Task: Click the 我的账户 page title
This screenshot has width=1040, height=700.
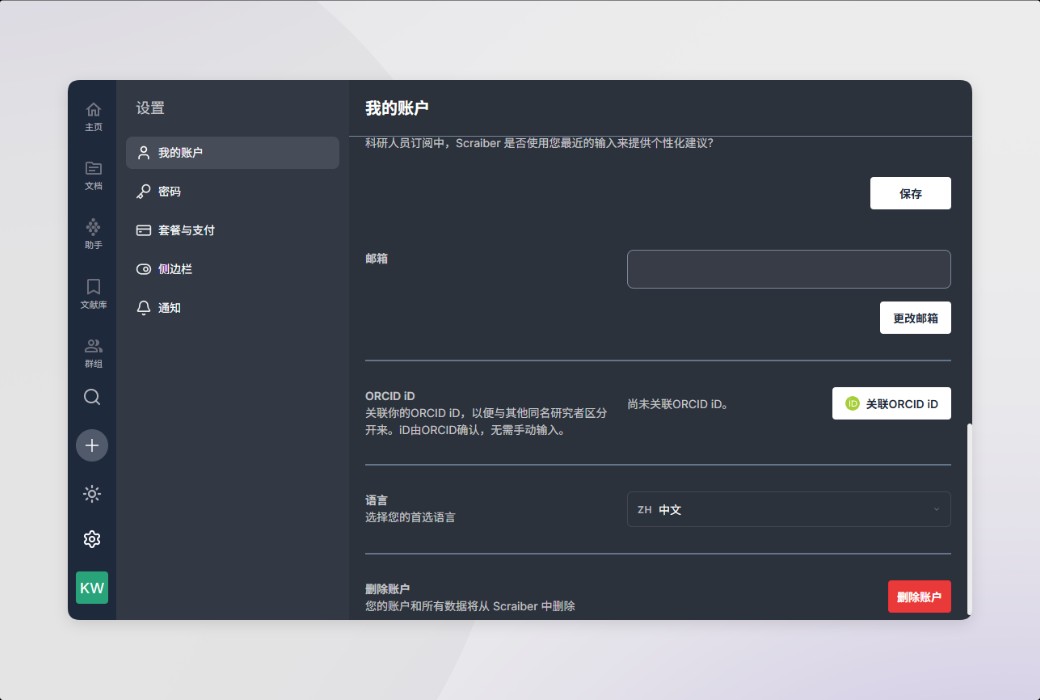Action: [x=397, y=108]
